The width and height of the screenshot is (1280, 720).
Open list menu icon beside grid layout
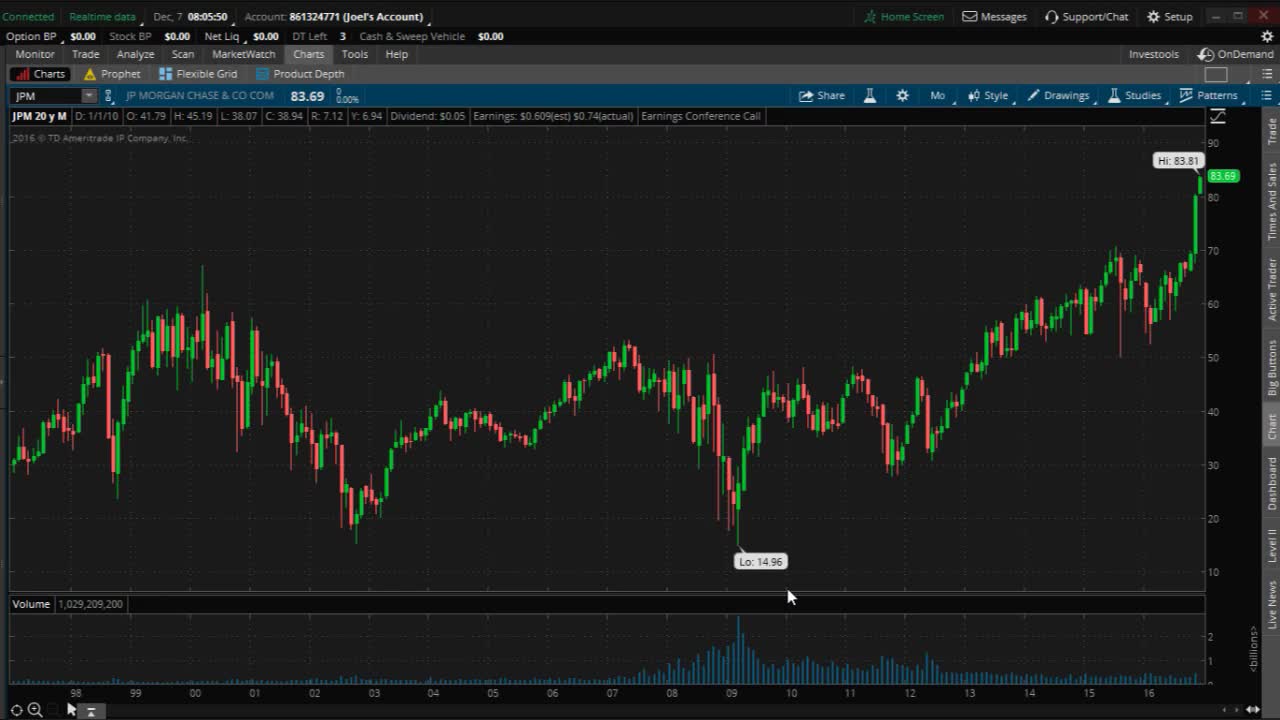click(x=1266, y=74)
